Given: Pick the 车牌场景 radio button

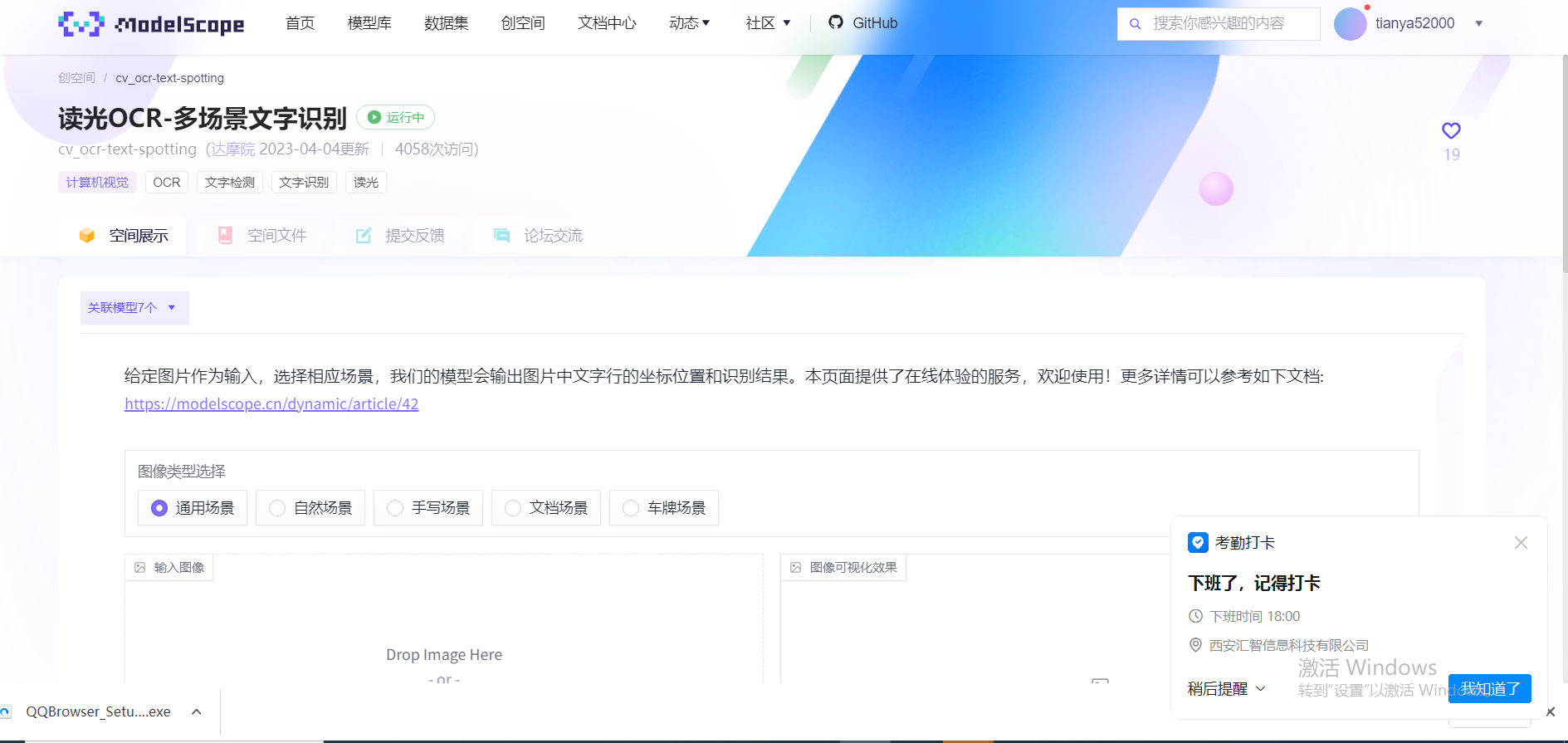Looking at the screenshot, I should pyautogui.click(x=664, y=508).
